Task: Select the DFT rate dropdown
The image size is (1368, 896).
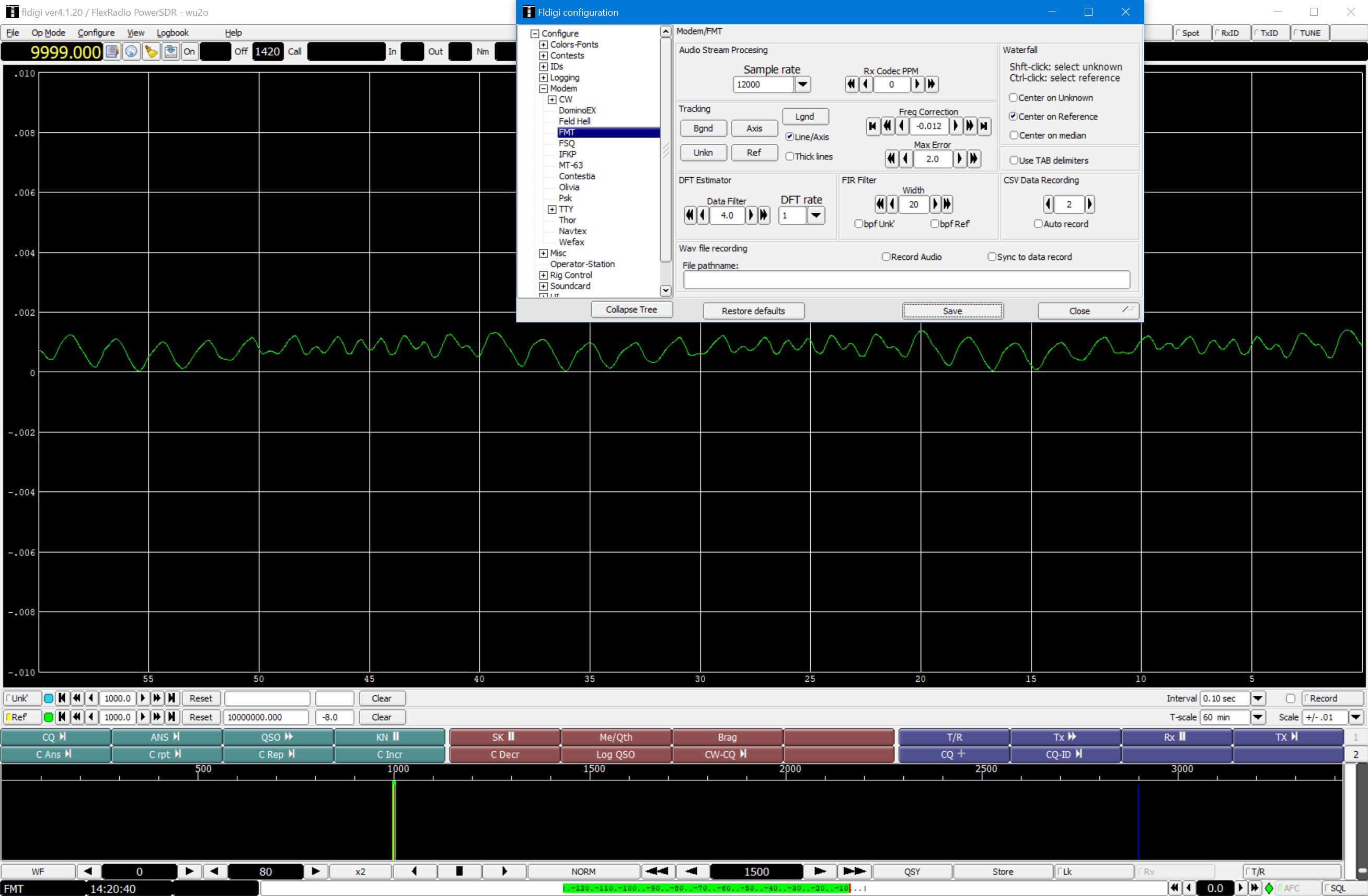Action: 818,216
